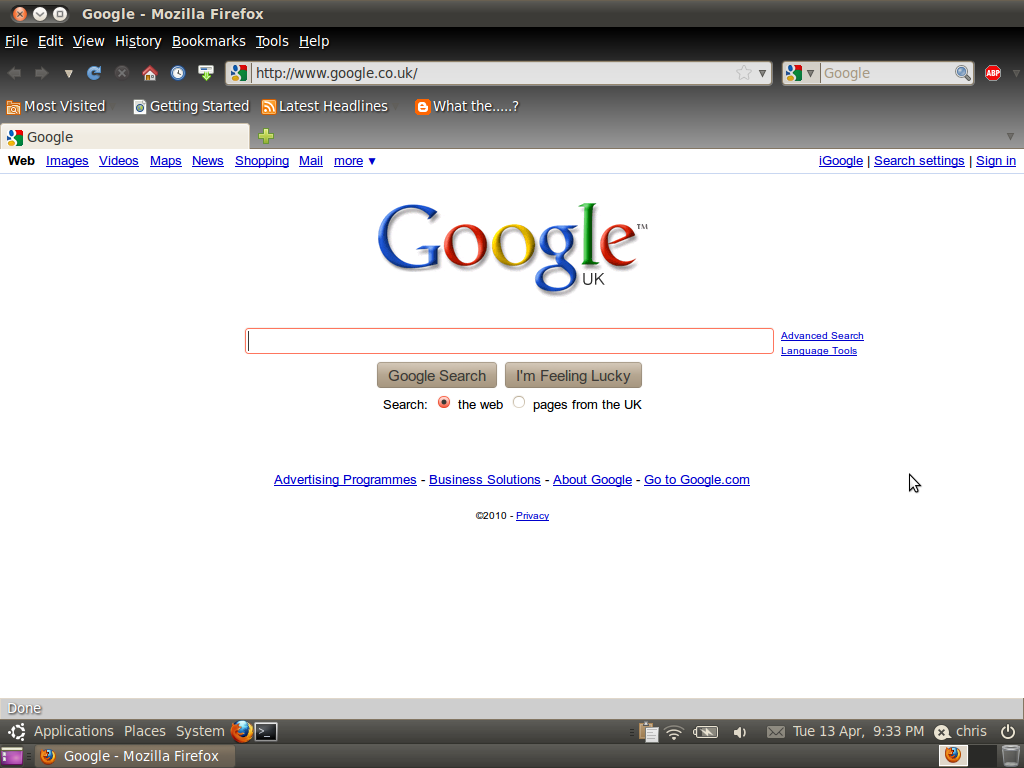Open the back/forward history dropdown arrow
Viewport: 1024px width, 768px height.
coord(68,74)
